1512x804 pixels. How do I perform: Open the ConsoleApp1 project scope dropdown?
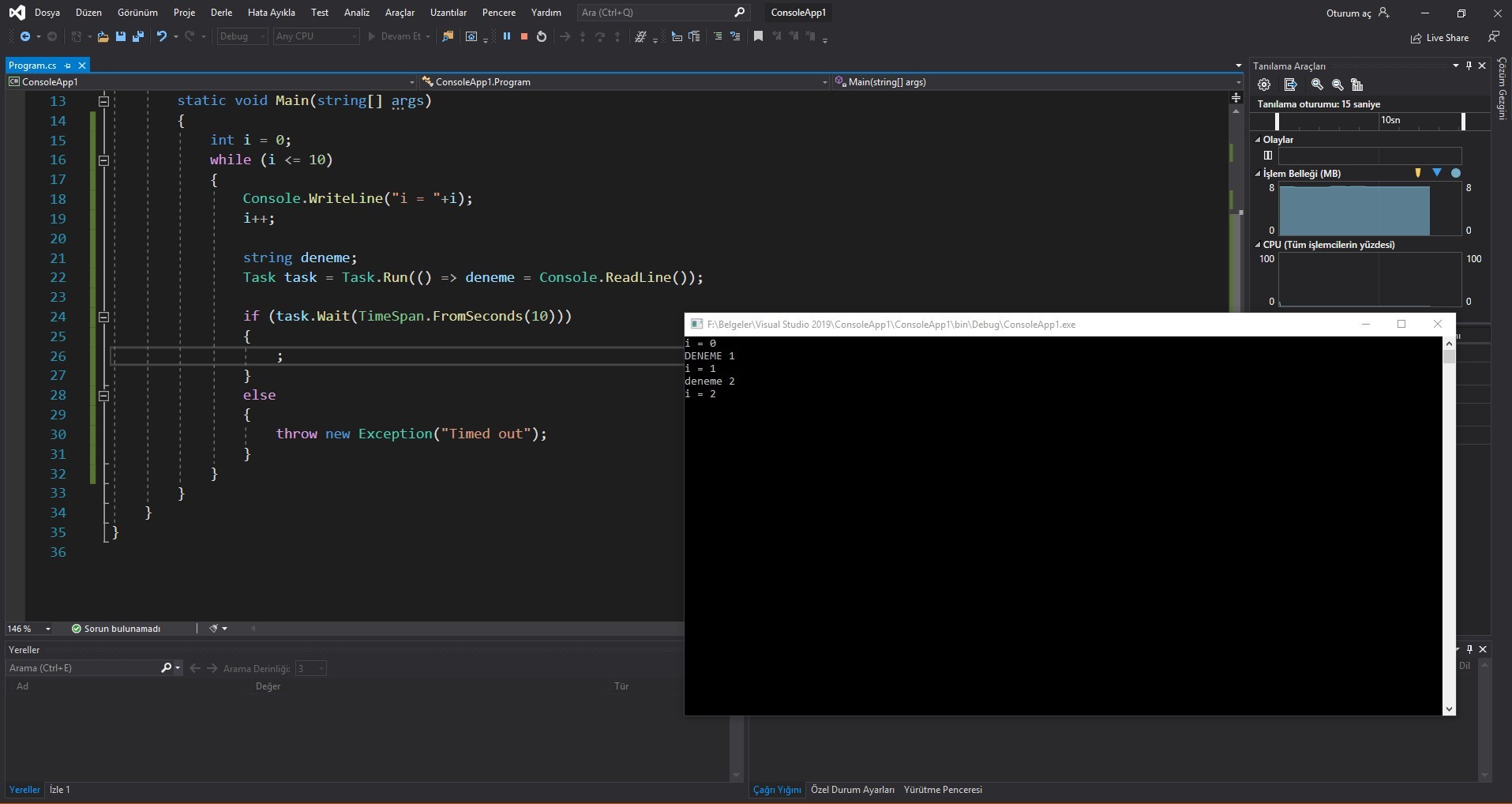[212, 81]
